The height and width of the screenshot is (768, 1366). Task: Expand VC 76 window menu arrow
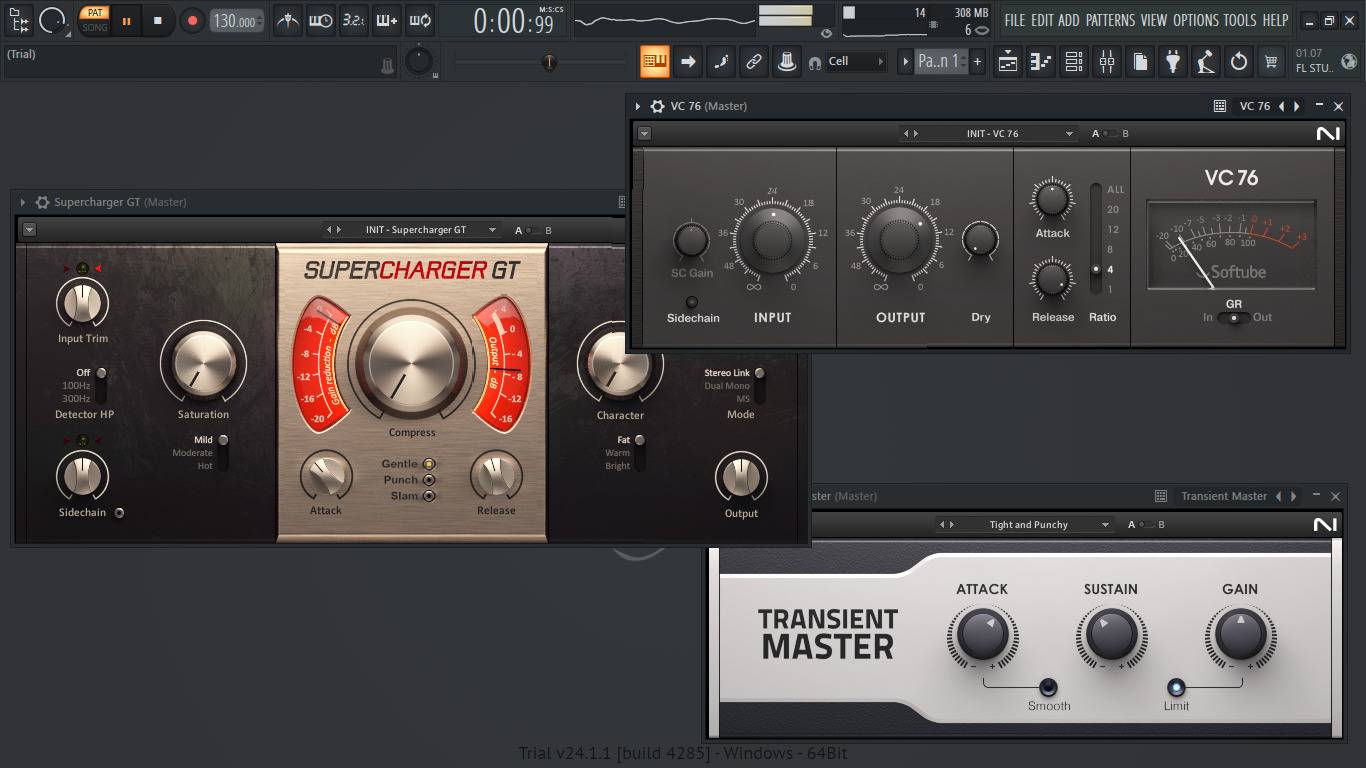(x=638, y=106)
